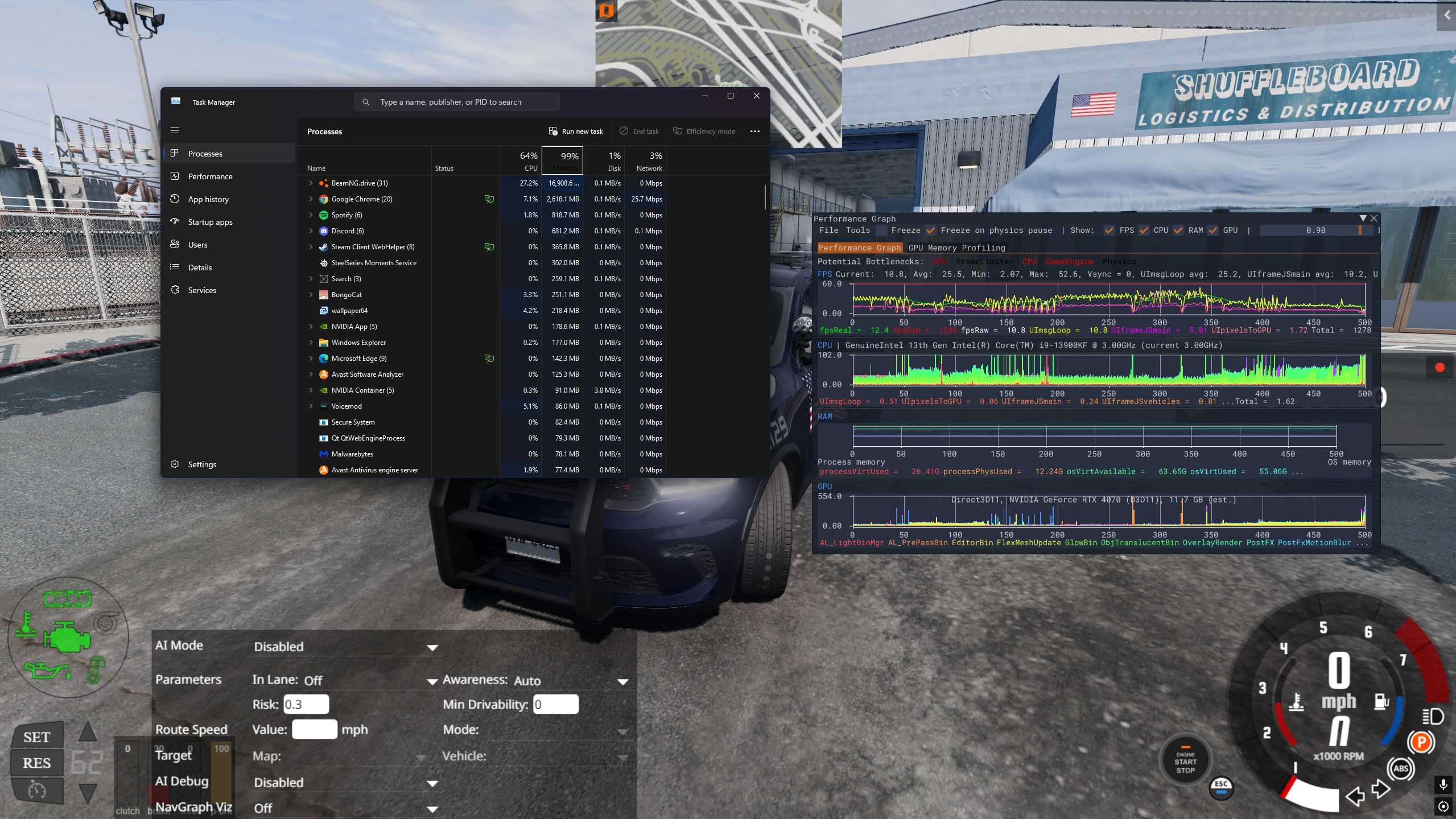
Task: Expand Discord process group
Action: [x=311, y=231]
